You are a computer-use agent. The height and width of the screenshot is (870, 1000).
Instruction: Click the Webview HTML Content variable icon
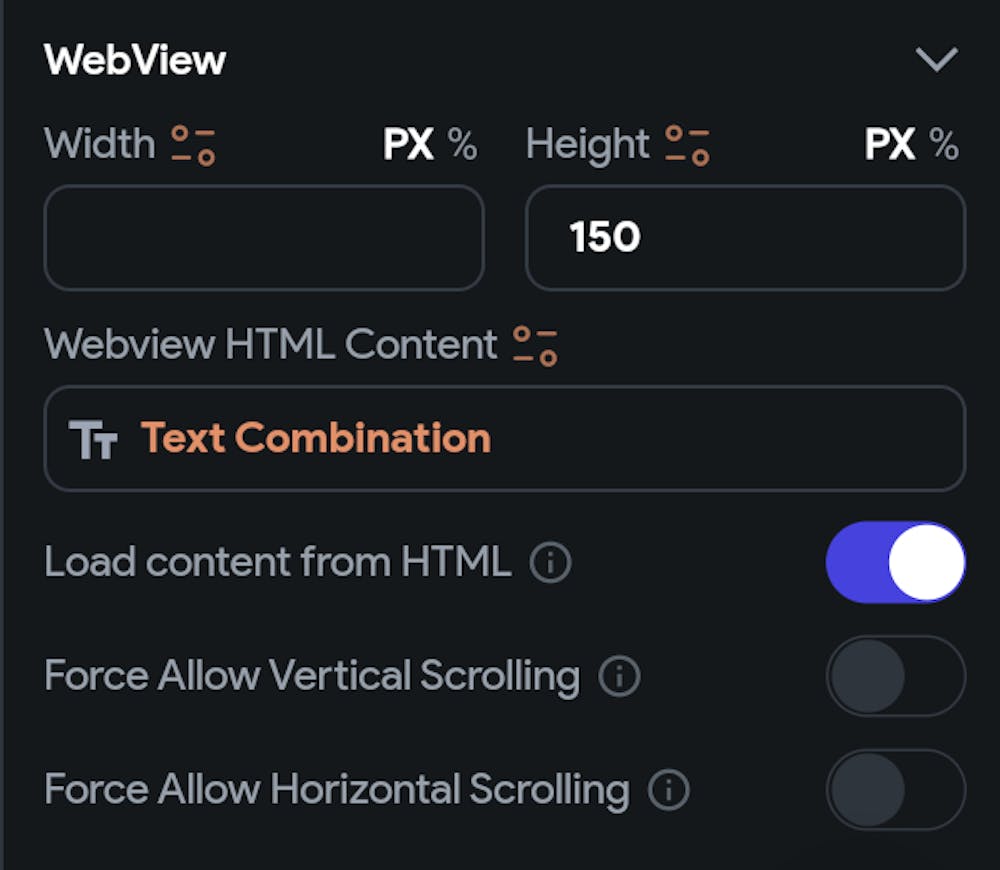click(x=535, y=345)
